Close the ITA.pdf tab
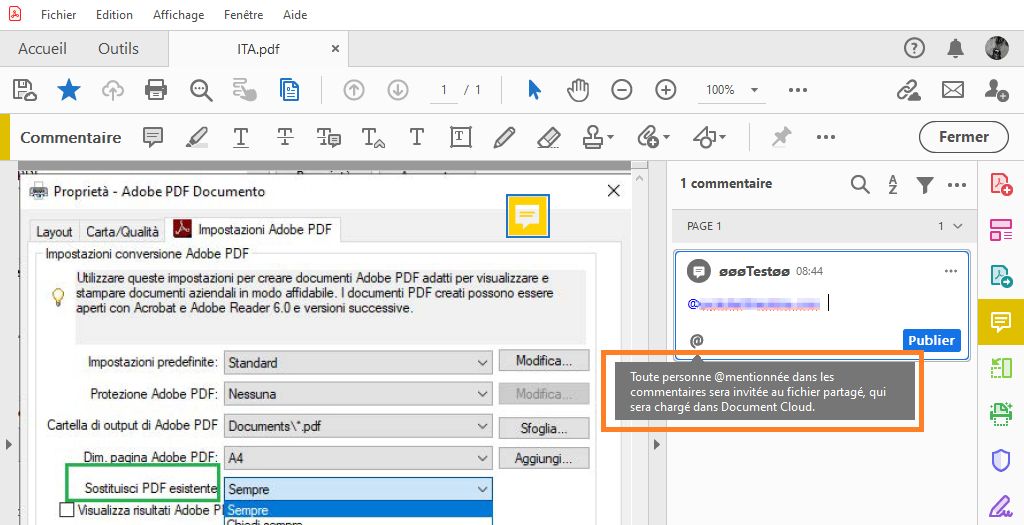The image size is (1024, 525). [336, 48]
